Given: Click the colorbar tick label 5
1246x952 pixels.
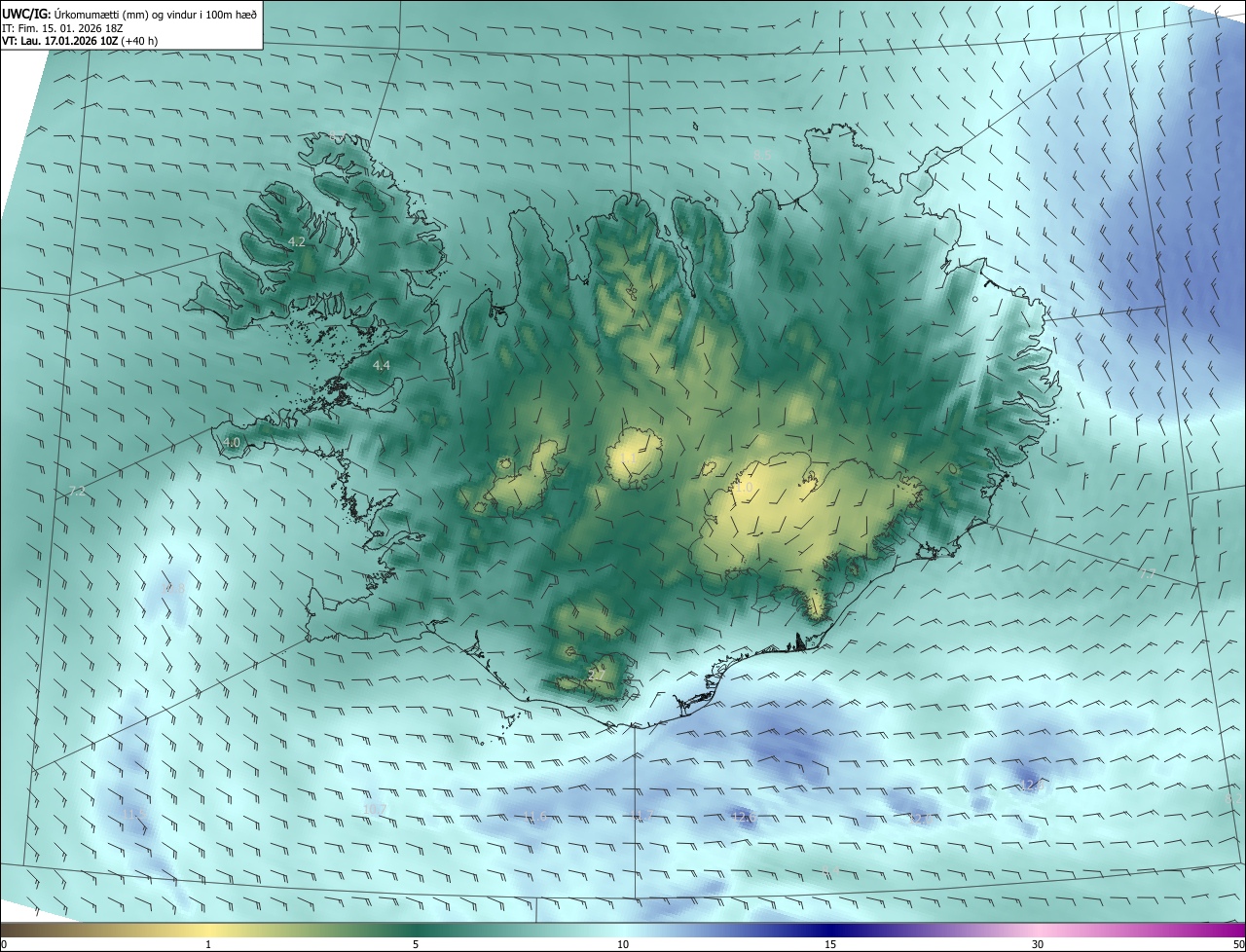Looking at the screenshot, I should [x=416, y=944].
